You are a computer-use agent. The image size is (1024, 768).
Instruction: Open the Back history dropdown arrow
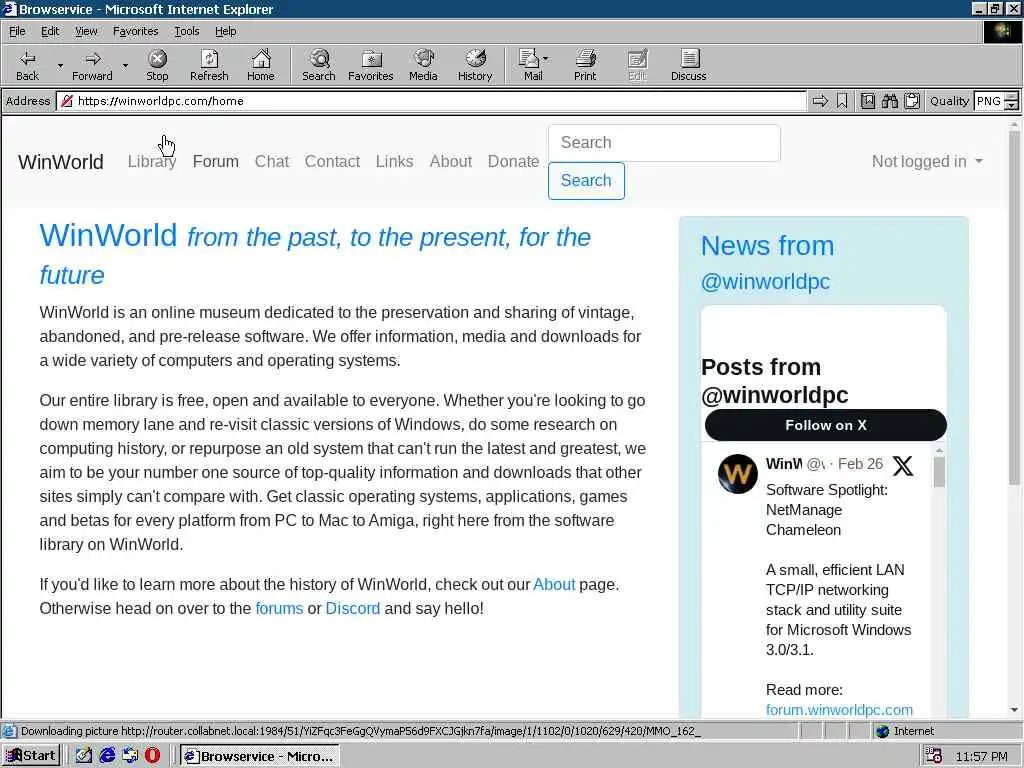[60, 65]
